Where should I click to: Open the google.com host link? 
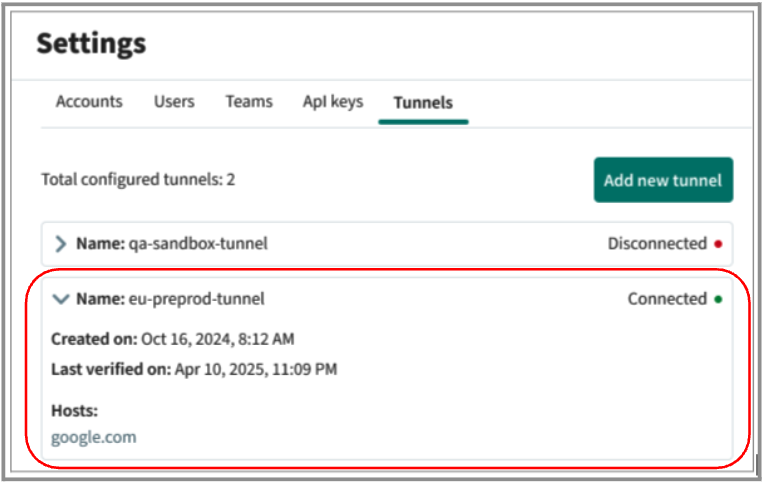[x=94, y=437]
